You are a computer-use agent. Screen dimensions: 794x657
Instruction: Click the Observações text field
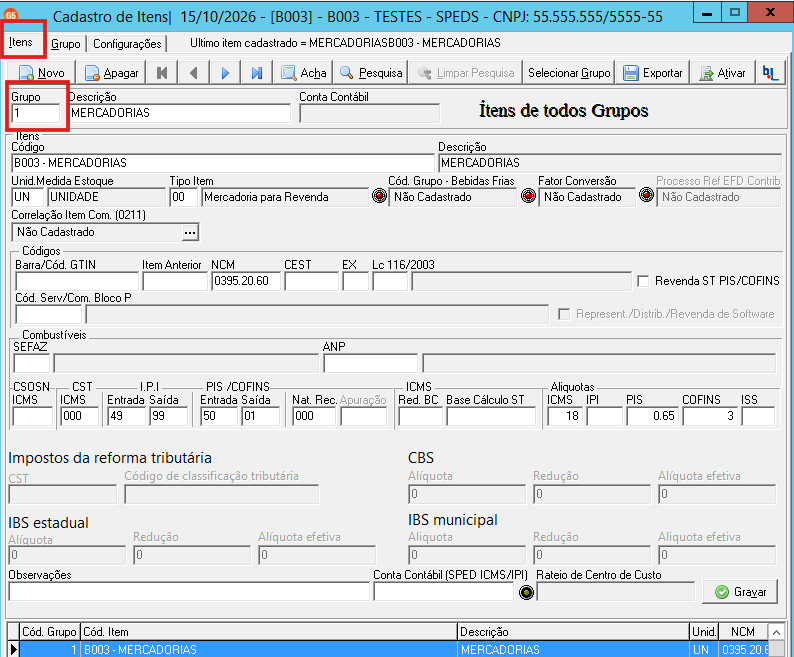[x=189, y=592]
